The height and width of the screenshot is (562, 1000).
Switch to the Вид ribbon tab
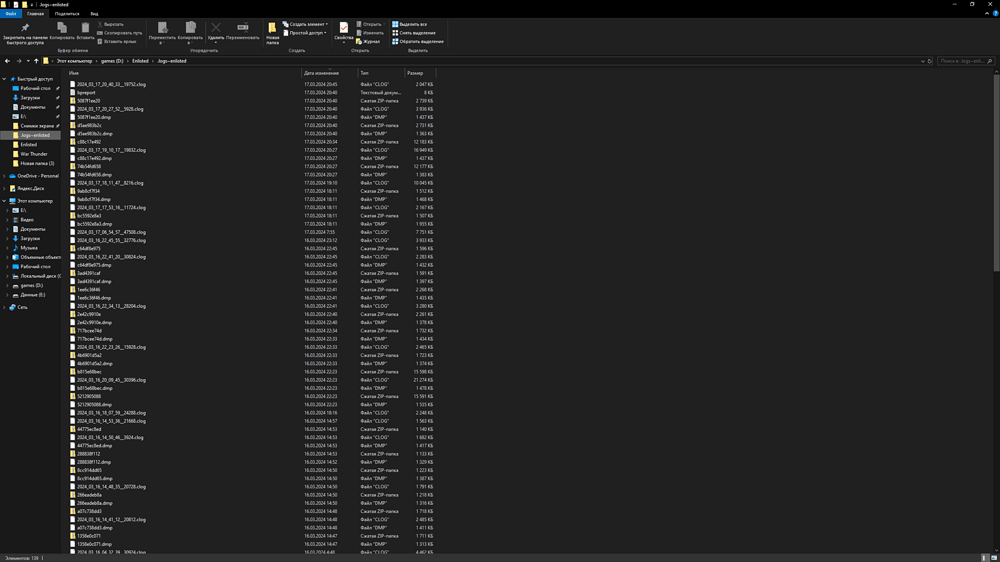(x=94, y=14)
